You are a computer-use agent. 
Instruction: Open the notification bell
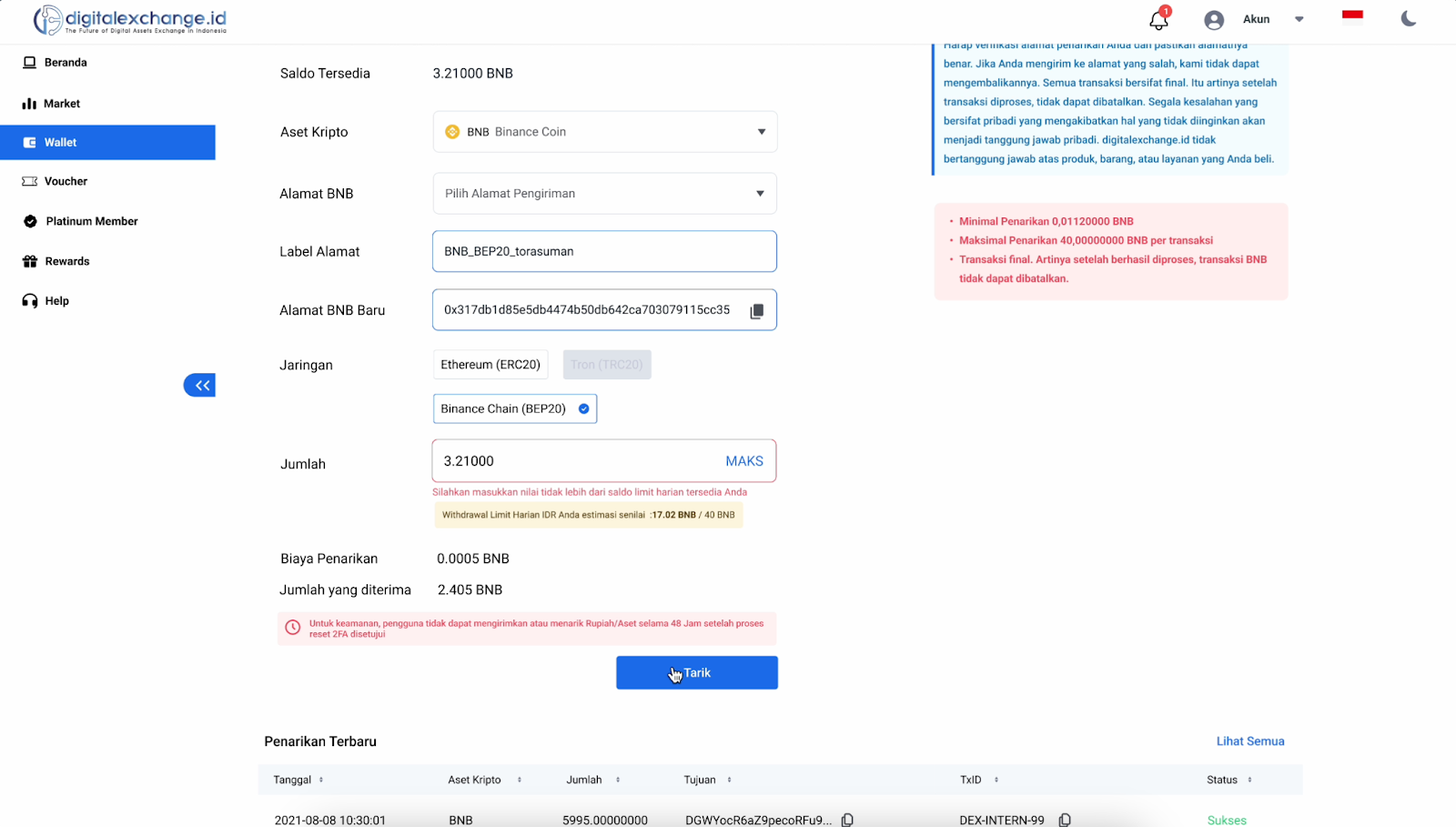coord(1158,19)
